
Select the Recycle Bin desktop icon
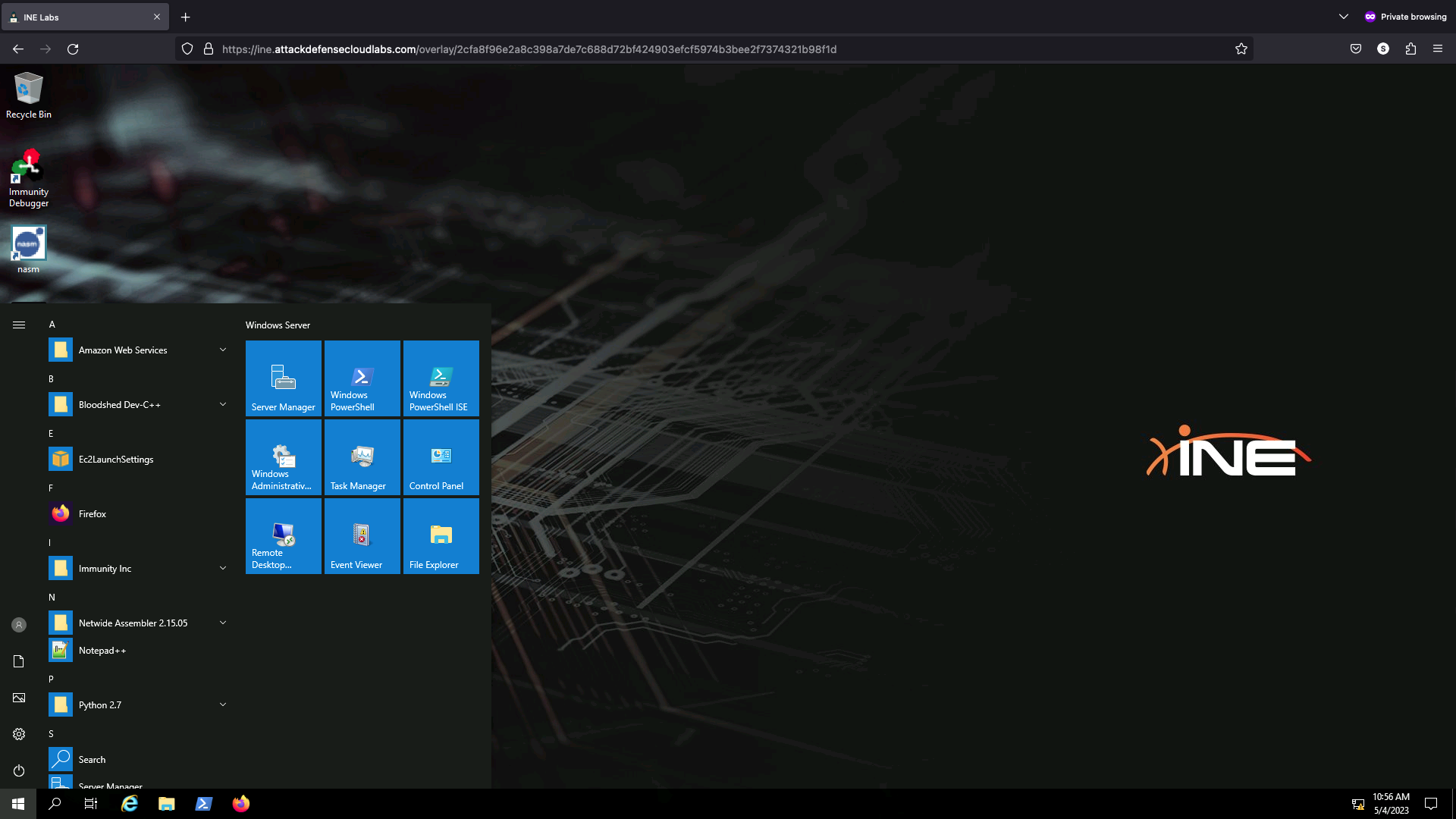[29, 96]
